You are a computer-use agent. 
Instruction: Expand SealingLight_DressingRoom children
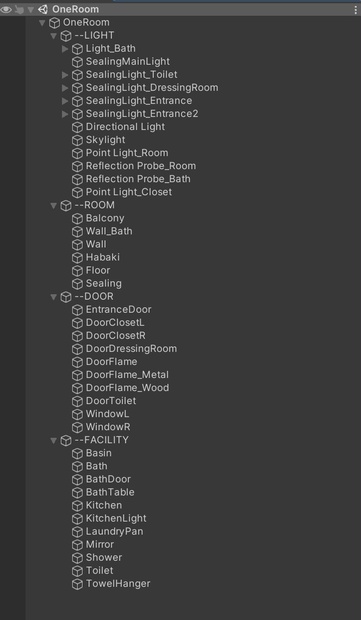click(66, 88)
